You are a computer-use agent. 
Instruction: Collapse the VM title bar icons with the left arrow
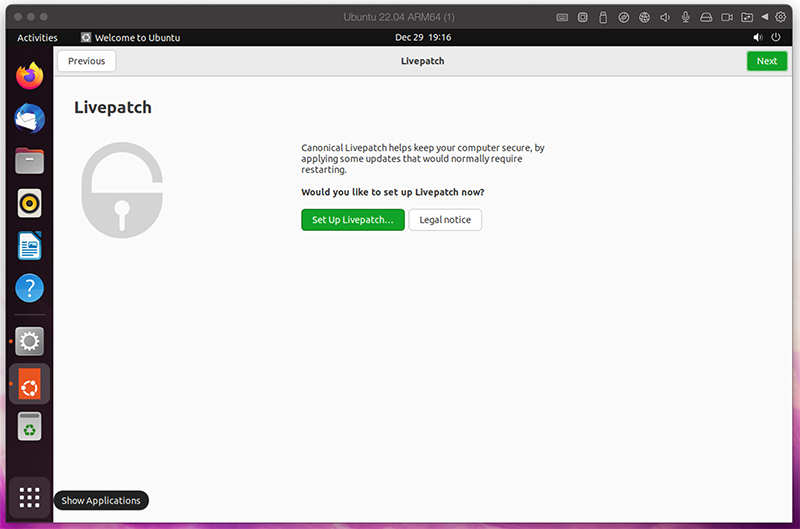(764, 17)
